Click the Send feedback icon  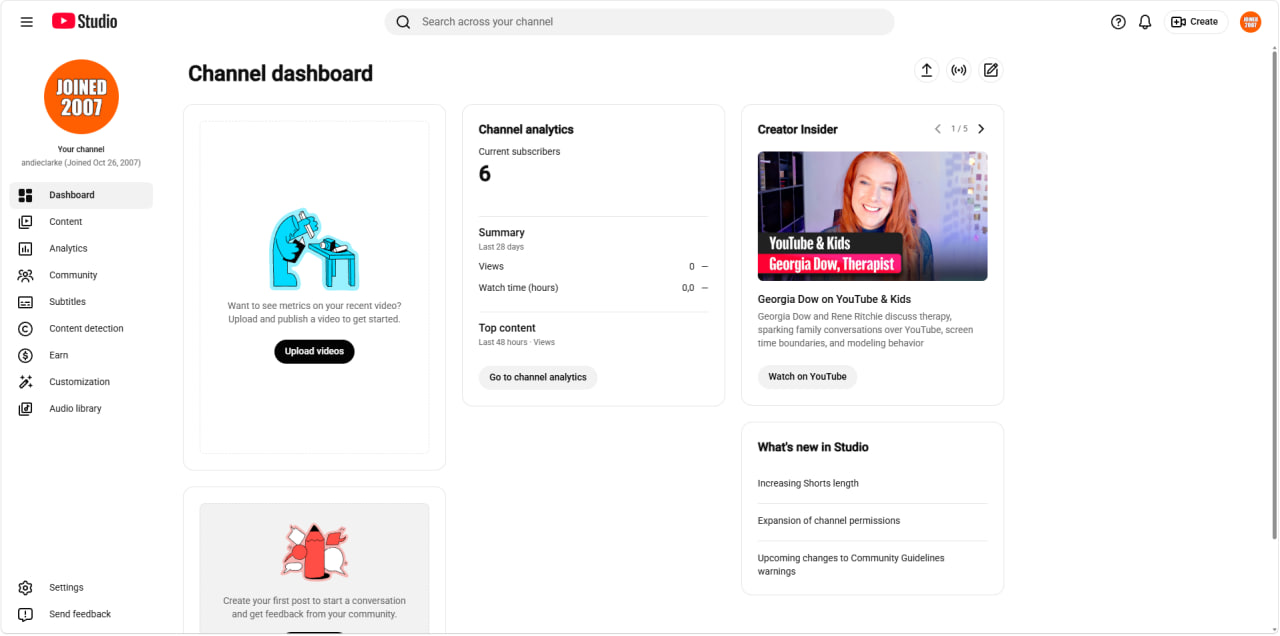(x=26, y=614)
